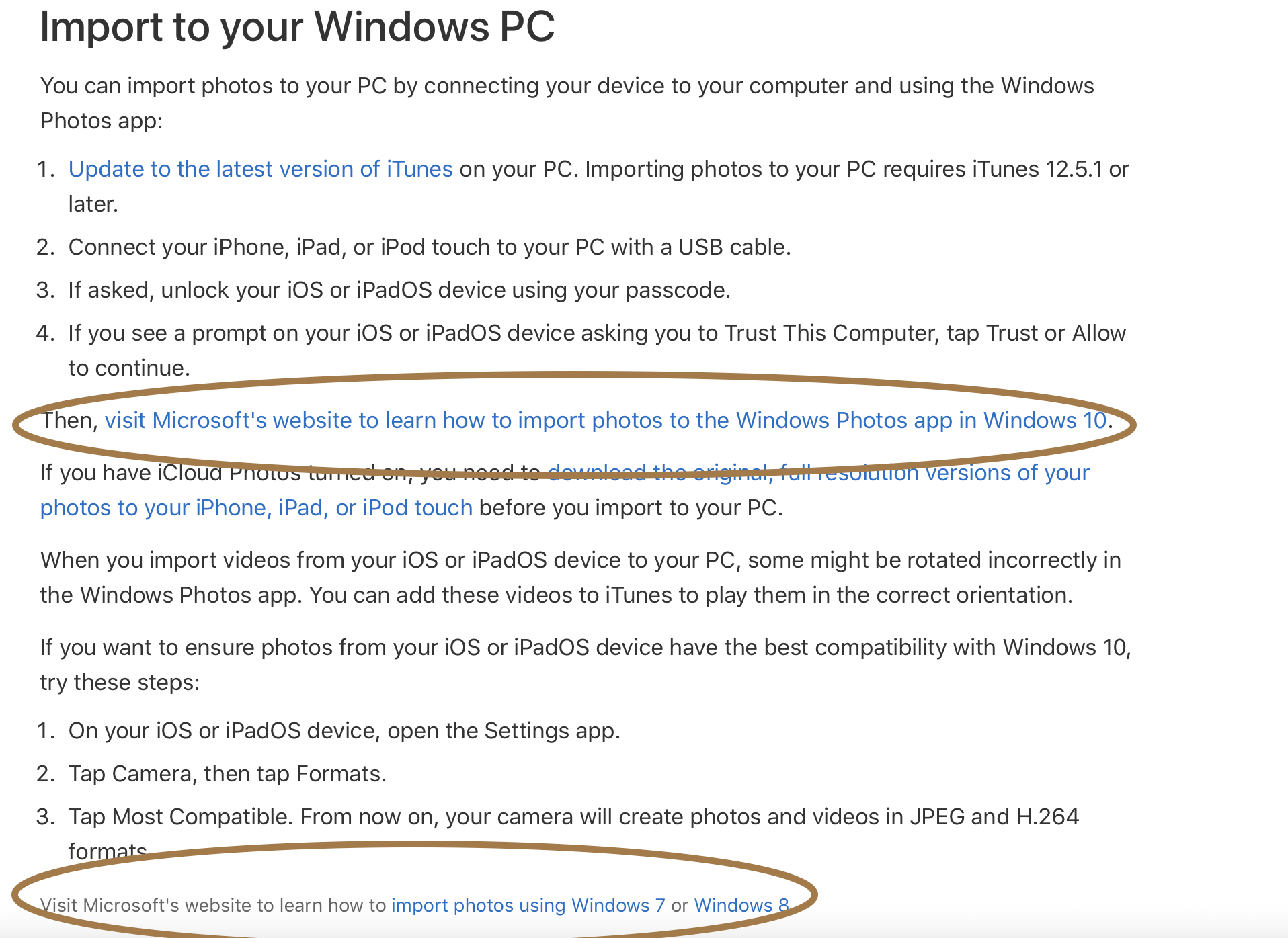Click the 'Tap Camera, then tap Formats' step
This screenshot has width=1288, height=938.
(227, 774)
